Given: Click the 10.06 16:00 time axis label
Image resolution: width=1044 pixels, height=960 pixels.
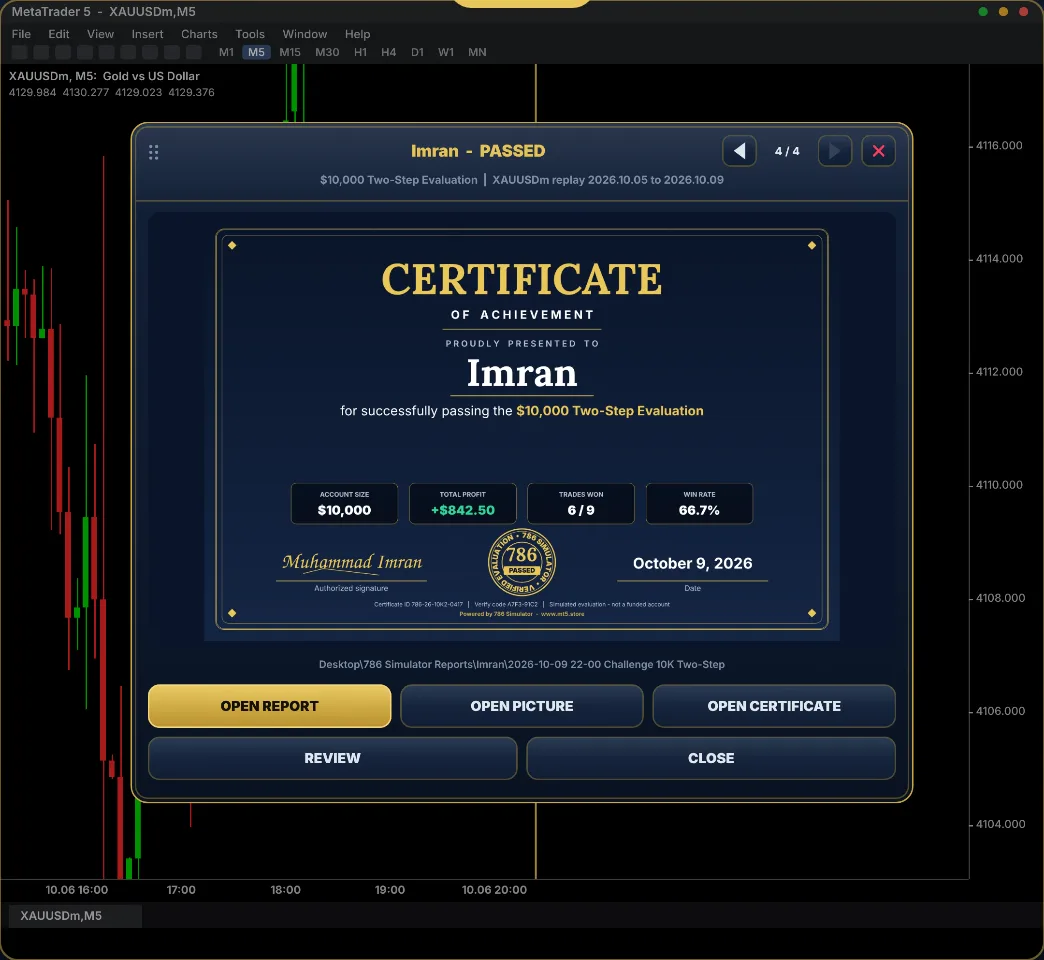Looking at the screenshot, I should (x=77, y=890).
